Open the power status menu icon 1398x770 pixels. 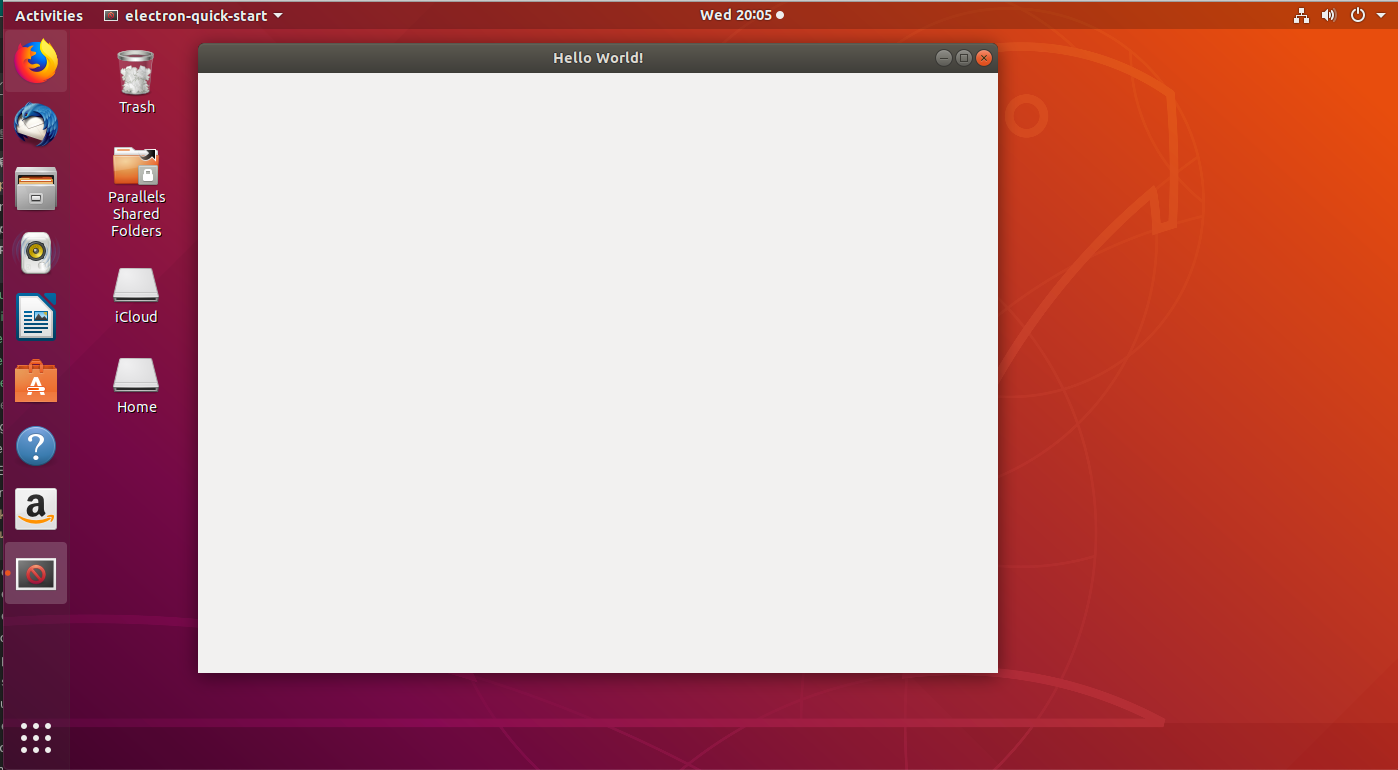(x=1357, y=15)
